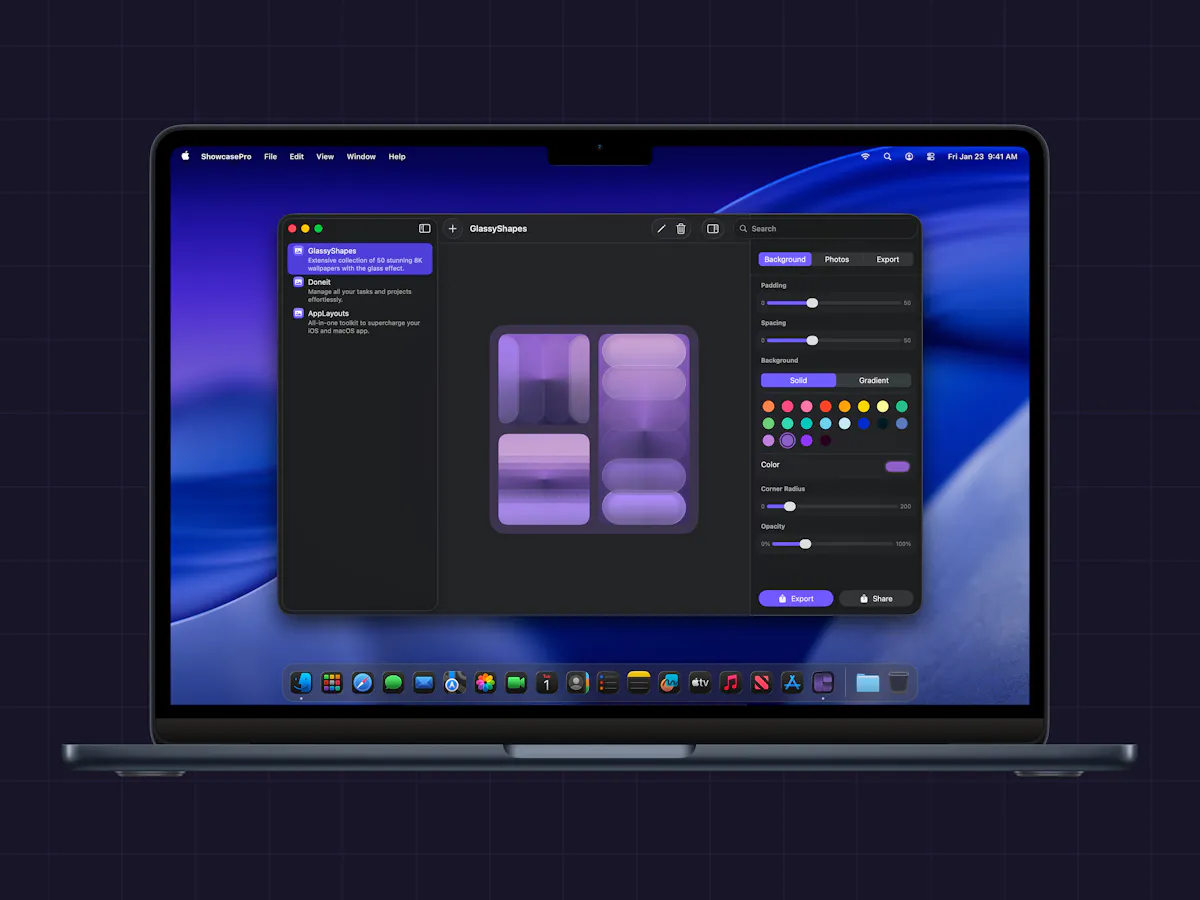Click the Padding slider handle
Viewport: 1200px width, 900px height.
click(812, 303)
